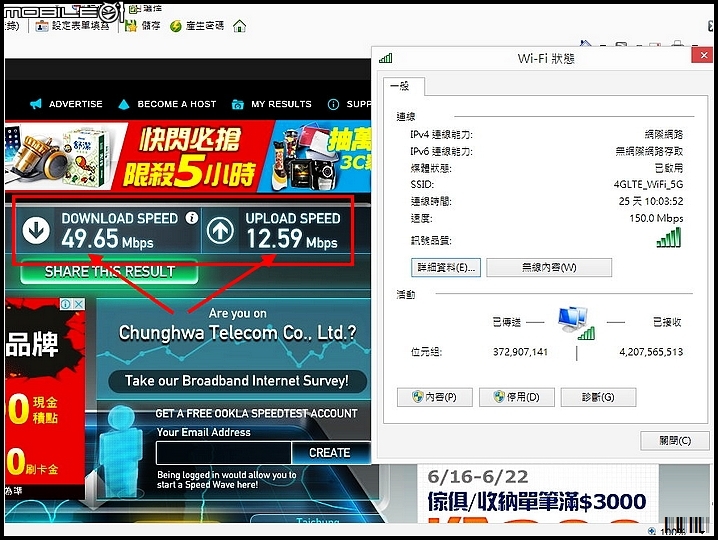
Task: Click the form fill settings toolbar icon
Action: [42, 26]
